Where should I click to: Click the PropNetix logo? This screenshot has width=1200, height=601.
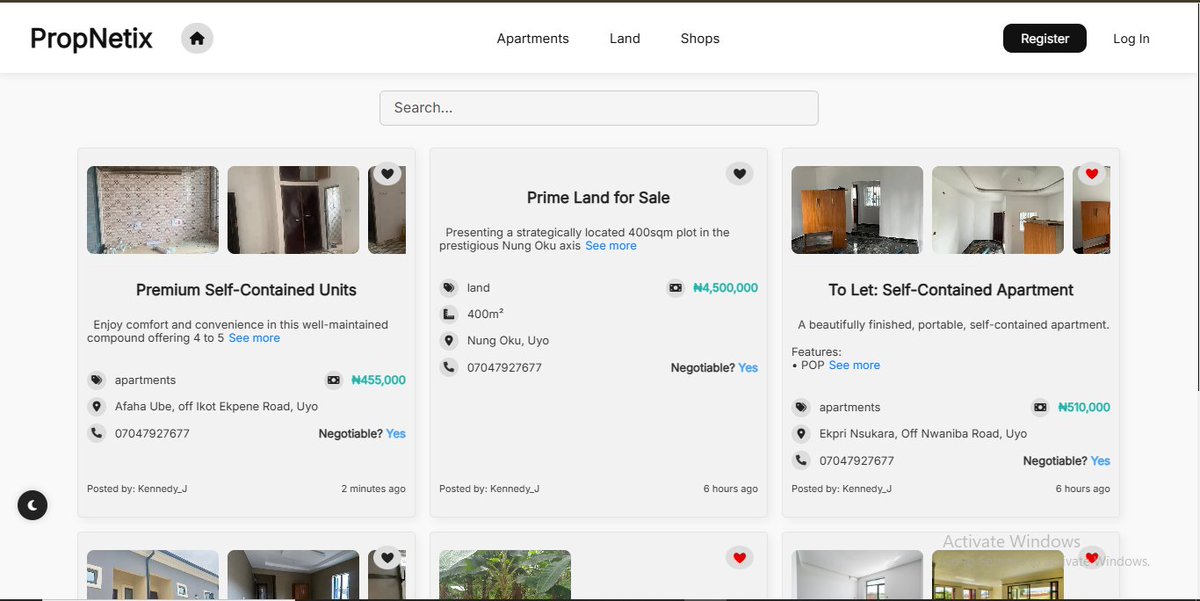tap(91, 38)
